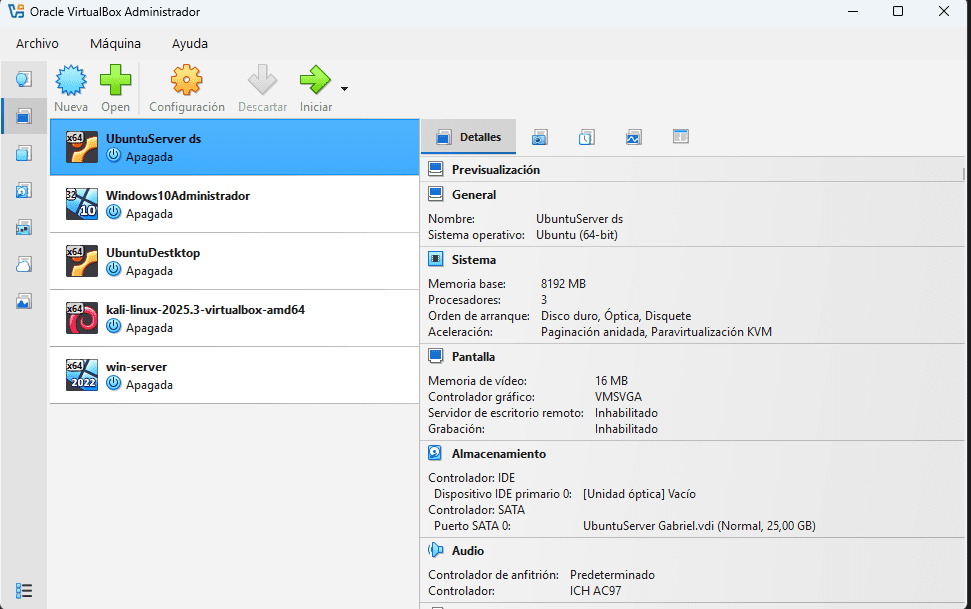Open the Extensions tool in left sidebar
This screenshot has width=971, height=609.
pos(24,153)
